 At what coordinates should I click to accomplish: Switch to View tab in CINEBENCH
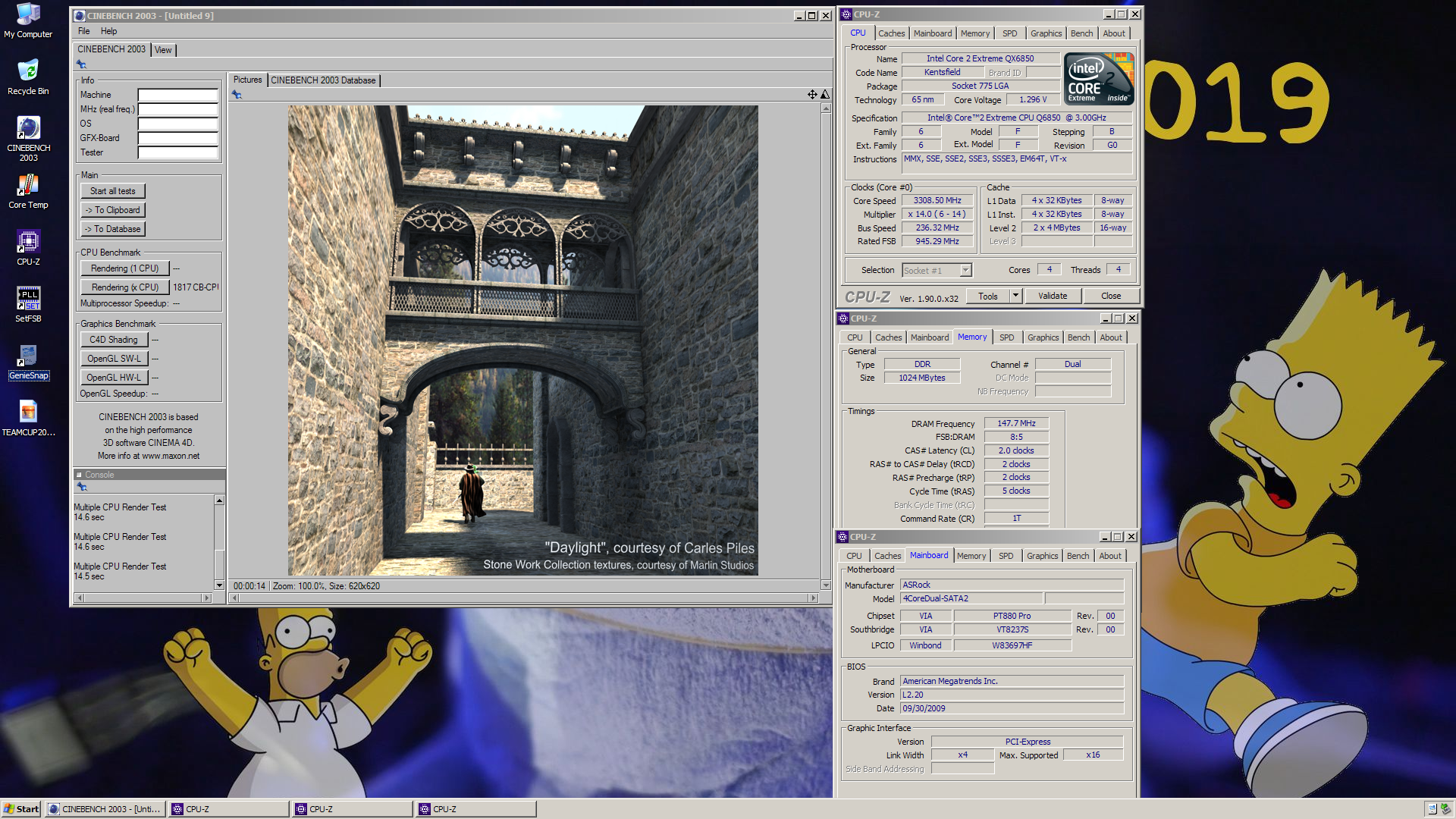click(x=163, y=50)
